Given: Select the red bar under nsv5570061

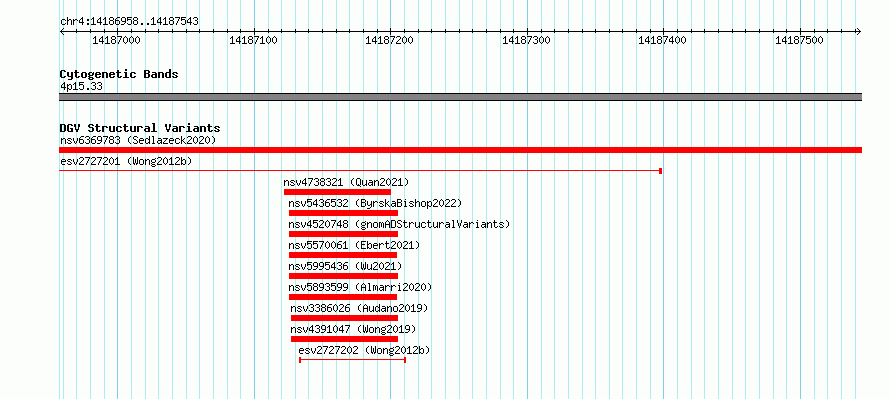Looking at the screenshot, I should pos(343,255).
